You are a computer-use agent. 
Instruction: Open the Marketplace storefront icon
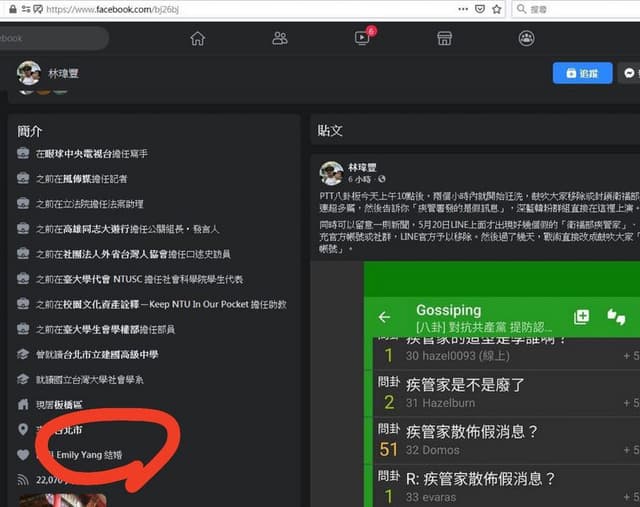[444, 39]
